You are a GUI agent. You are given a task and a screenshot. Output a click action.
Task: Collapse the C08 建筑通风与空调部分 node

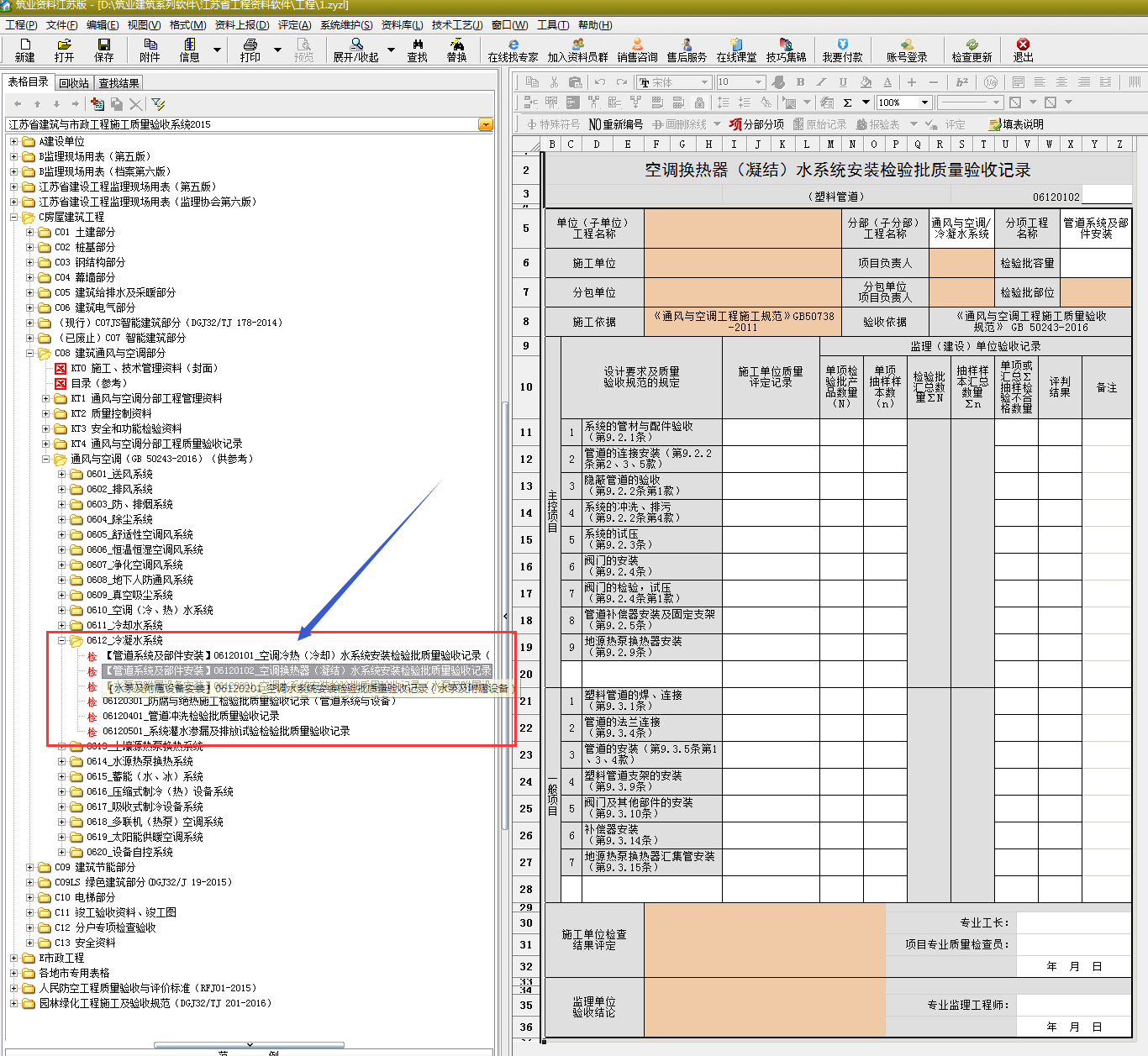tap(30, 354)
